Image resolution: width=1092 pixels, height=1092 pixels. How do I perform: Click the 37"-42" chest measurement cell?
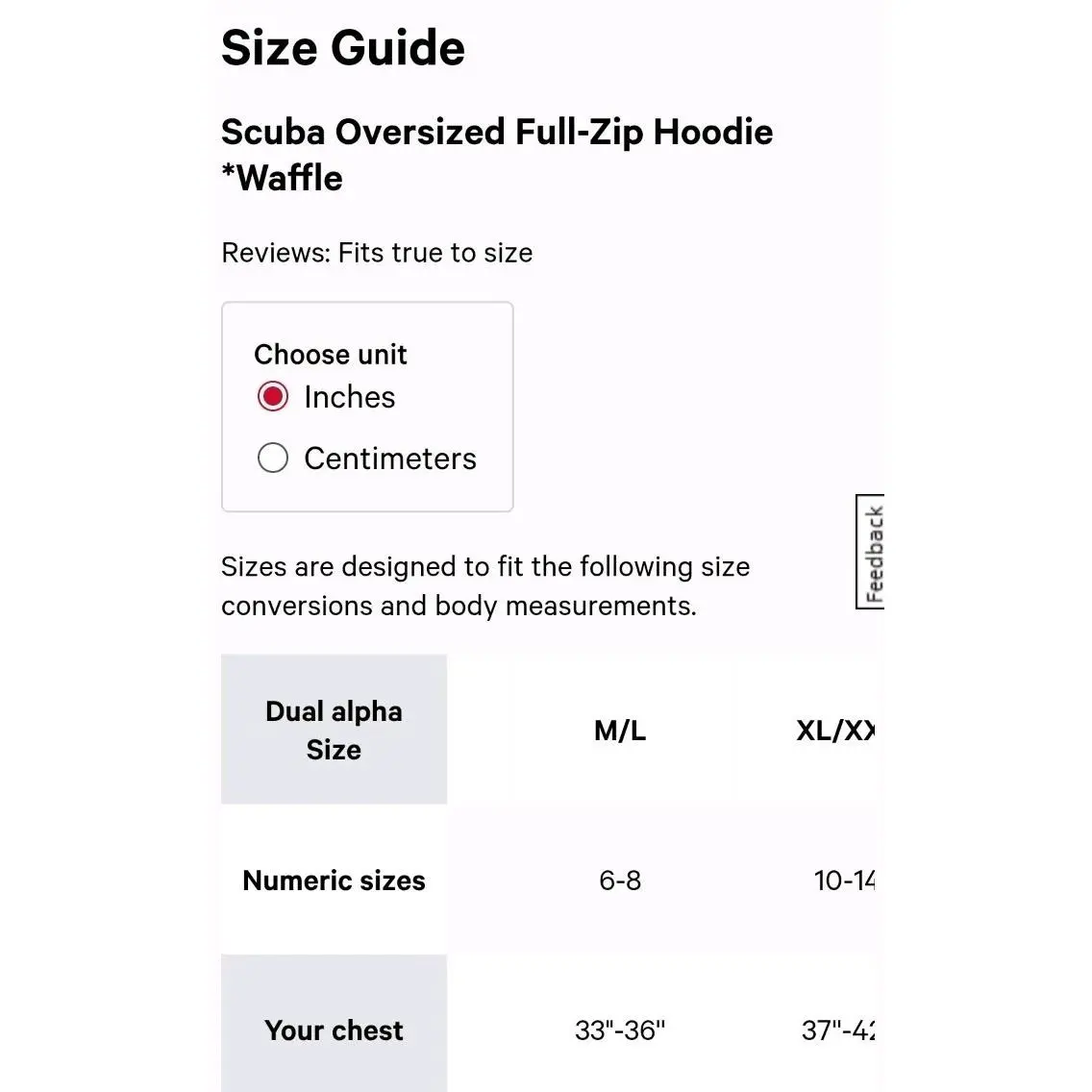pyautogui.click(x=838, y=1030)
